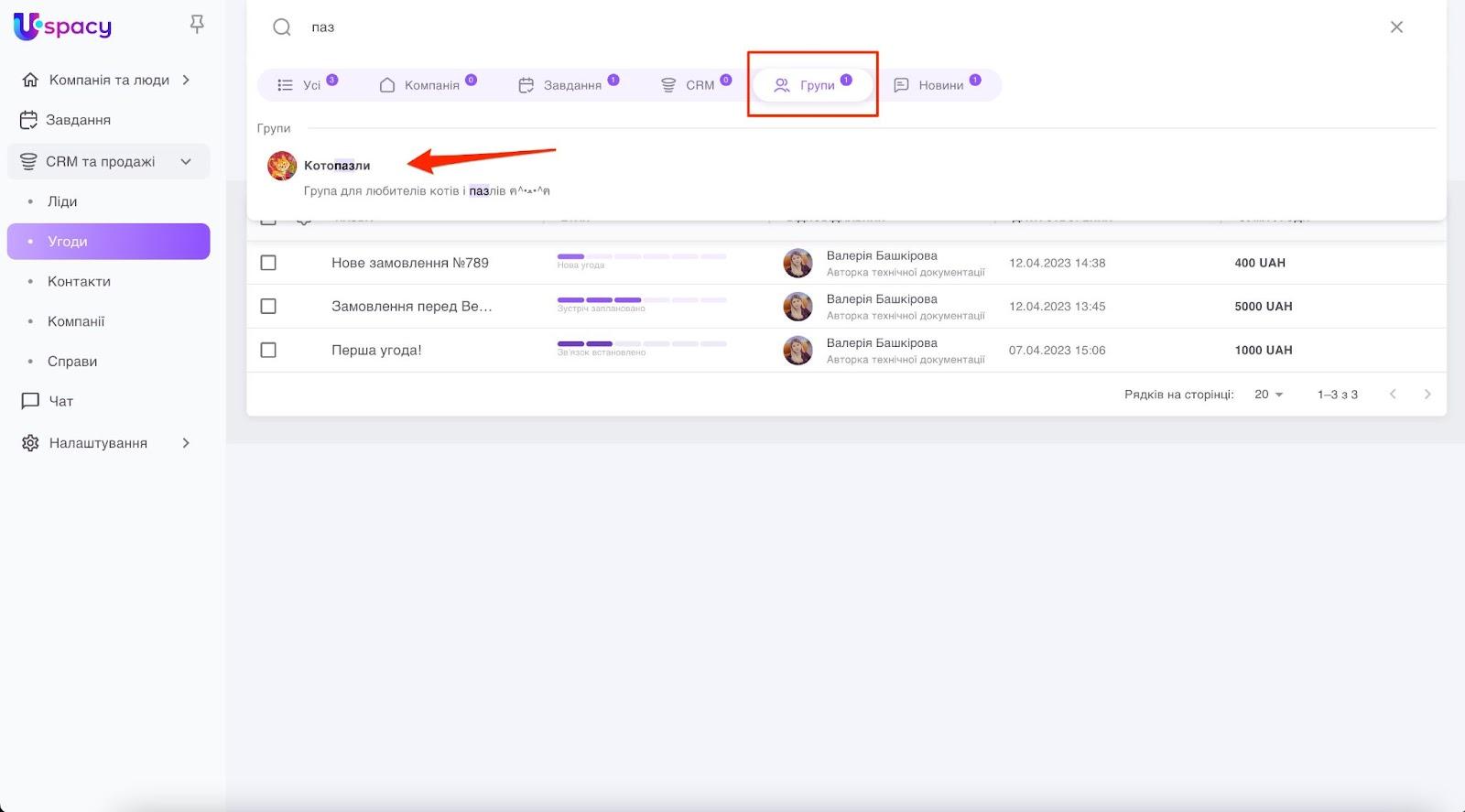Expand Компанія та люди menu chevron
This screenshot has height=812, width=1465.
point(186,80)
